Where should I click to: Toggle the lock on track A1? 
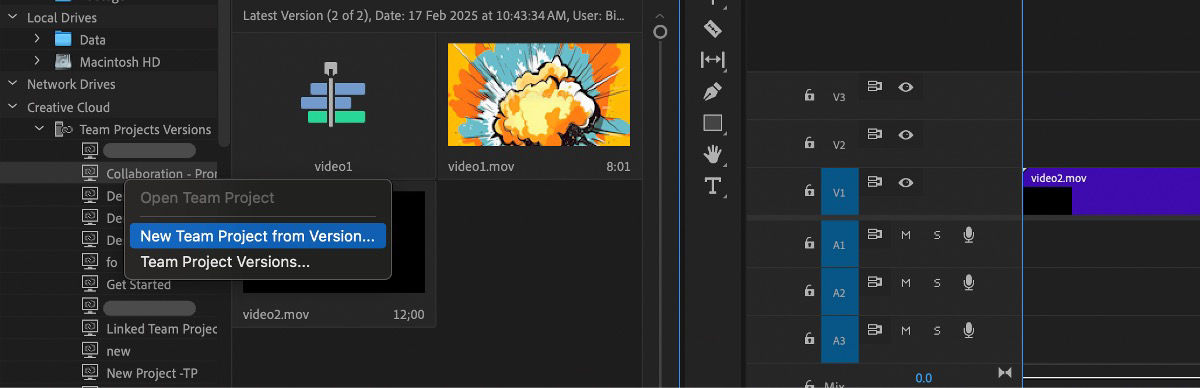point(809,243)
